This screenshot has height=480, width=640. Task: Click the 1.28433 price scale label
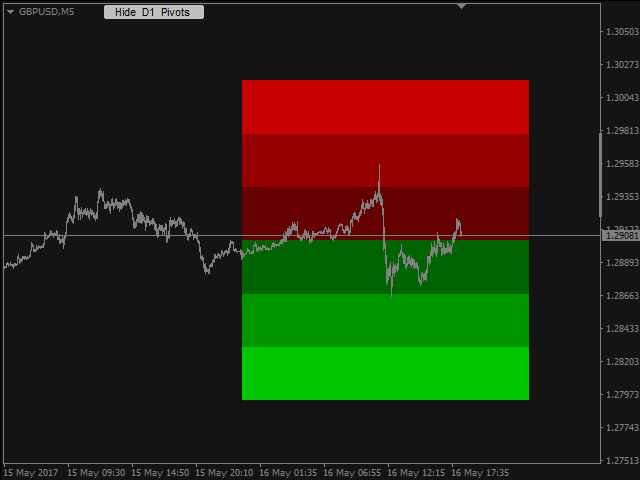tap(622, 329)
